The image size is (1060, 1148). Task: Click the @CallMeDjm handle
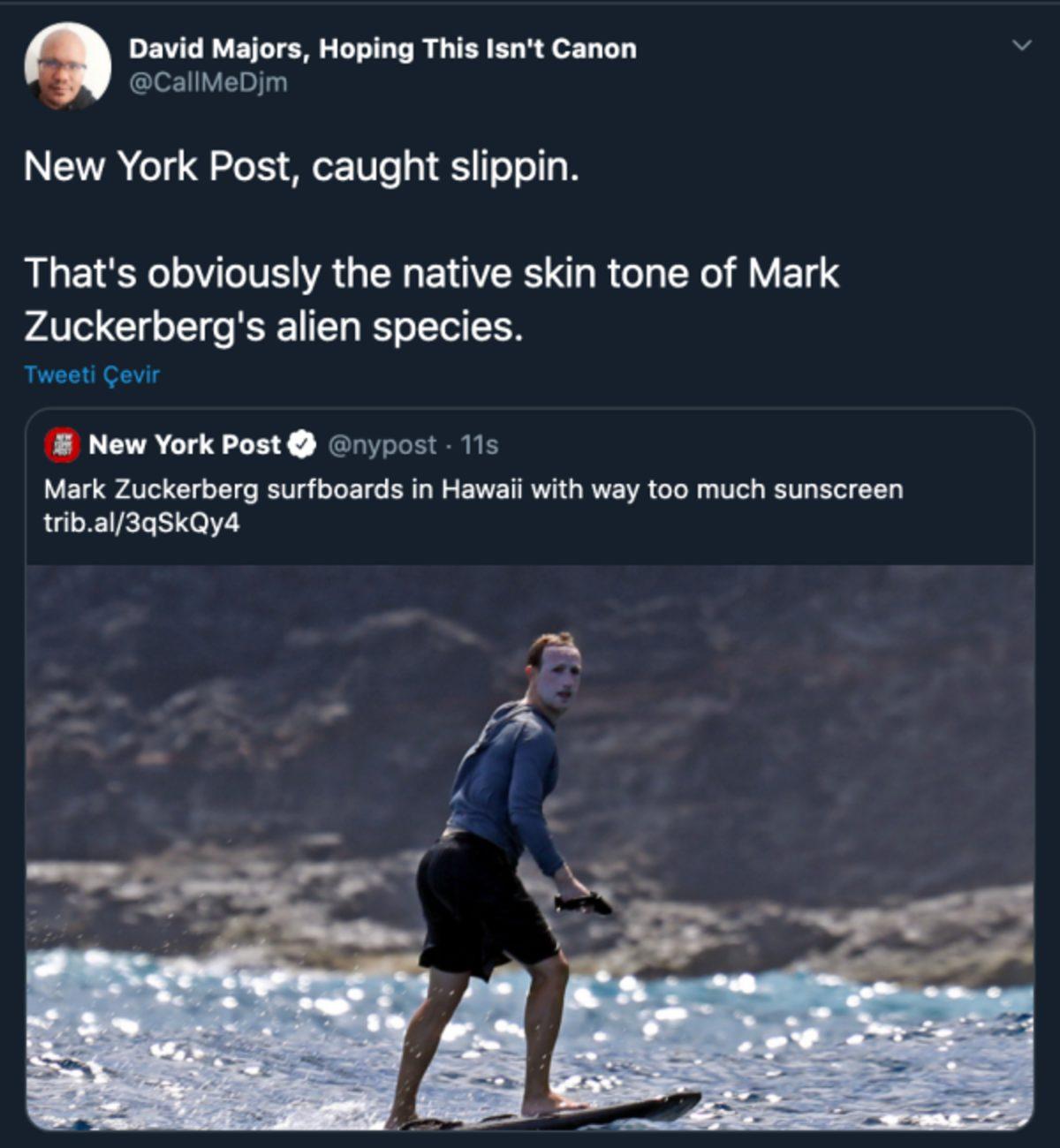point(208,83)
